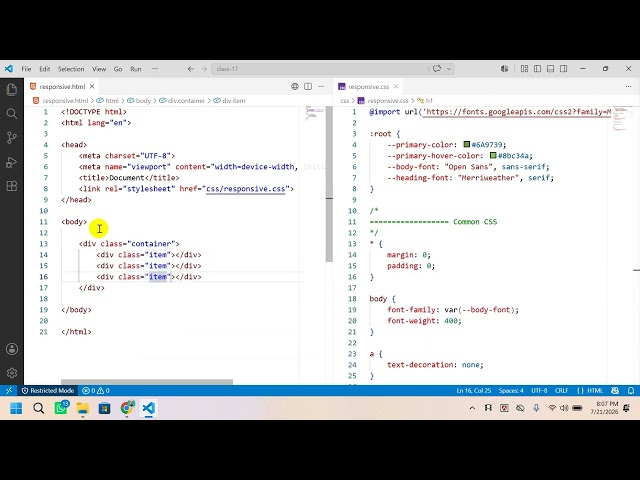Click Customize Layout icon

tap(524, 69)
